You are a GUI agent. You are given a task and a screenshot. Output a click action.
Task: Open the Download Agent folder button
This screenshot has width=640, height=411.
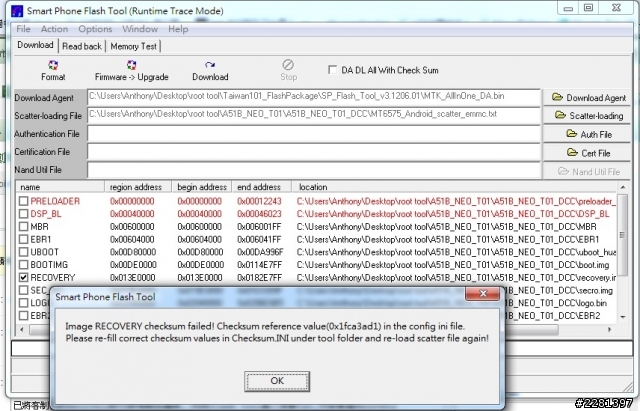click(x=587, y=98)
